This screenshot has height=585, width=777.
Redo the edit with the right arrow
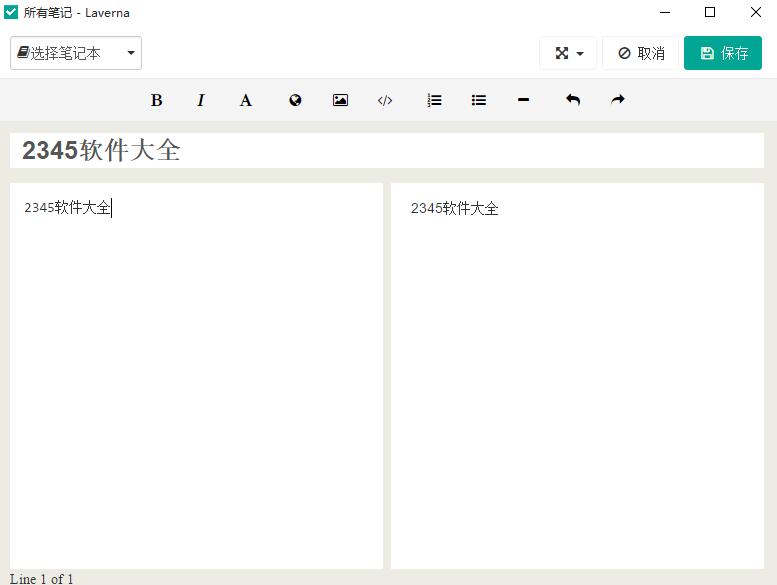[x=617, y=100]
